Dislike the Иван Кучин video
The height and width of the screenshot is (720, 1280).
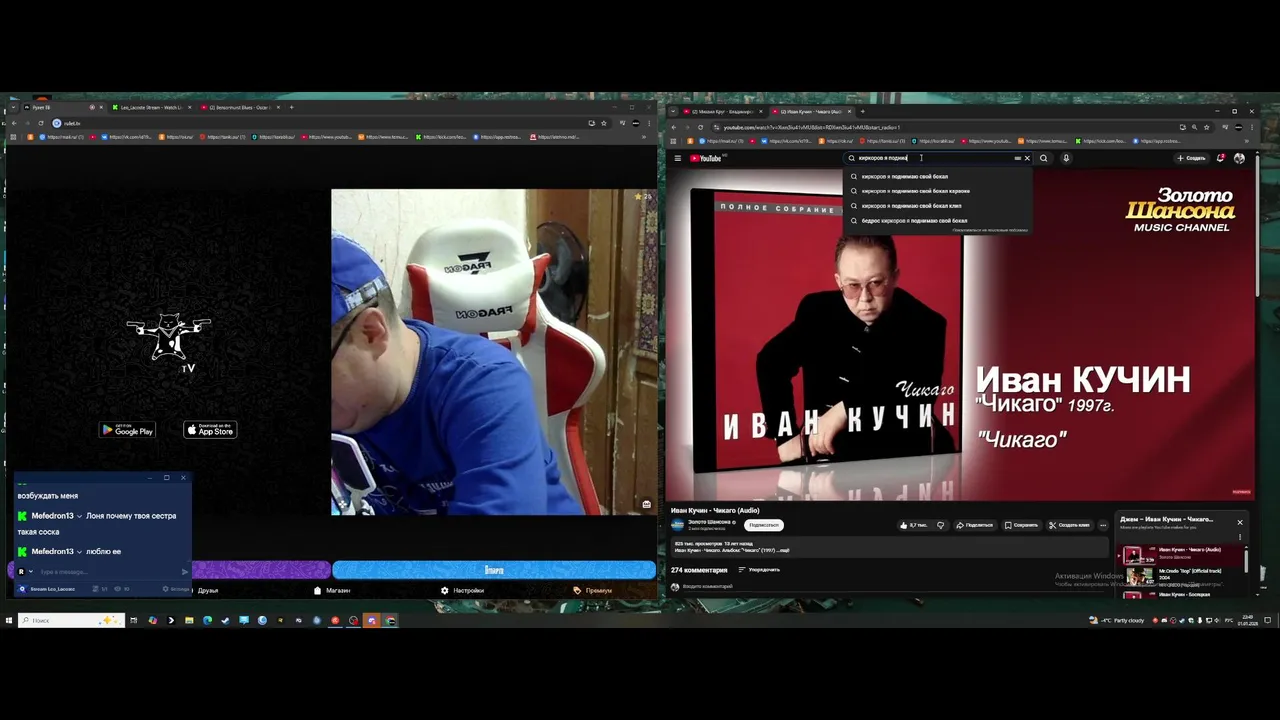[940, 525]
